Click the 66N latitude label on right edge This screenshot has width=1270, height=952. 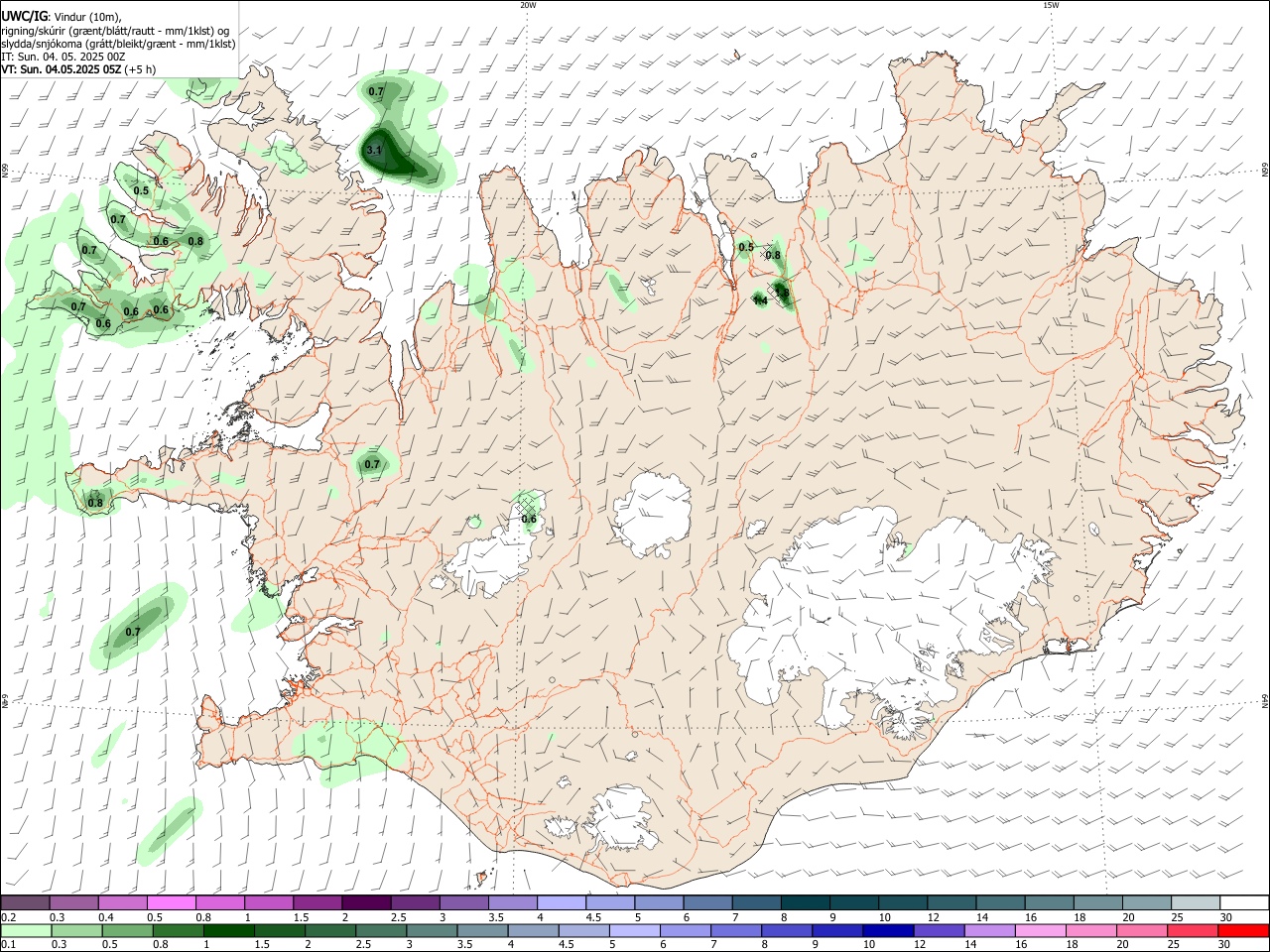click(1265, 171)
